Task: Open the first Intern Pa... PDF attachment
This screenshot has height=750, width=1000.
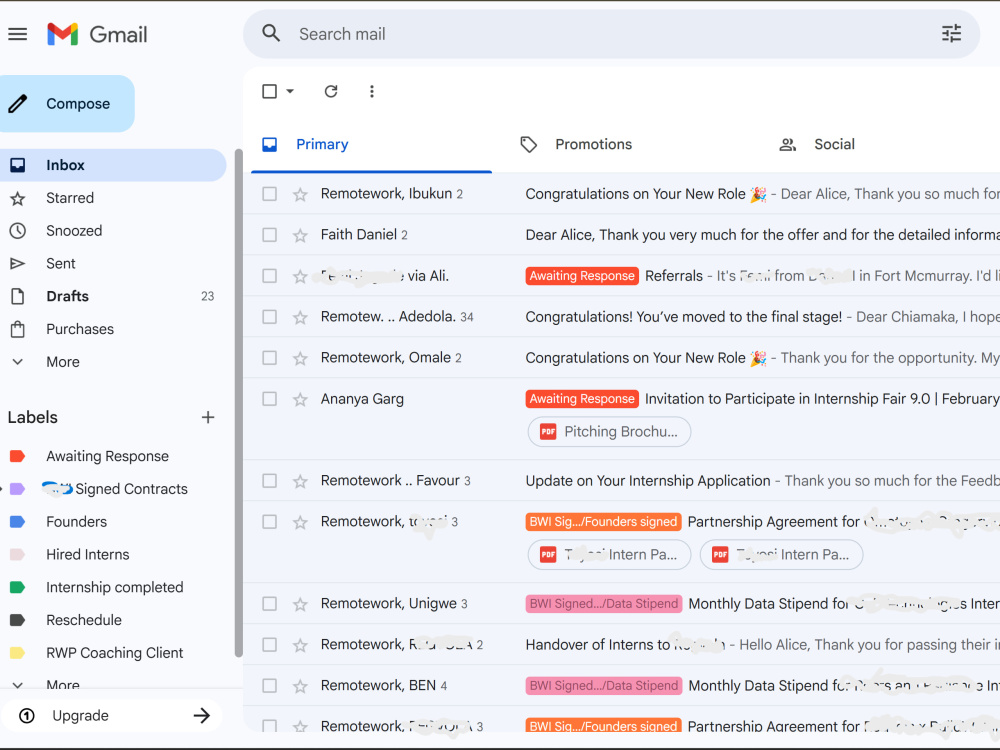Action: tap(610, 555)
